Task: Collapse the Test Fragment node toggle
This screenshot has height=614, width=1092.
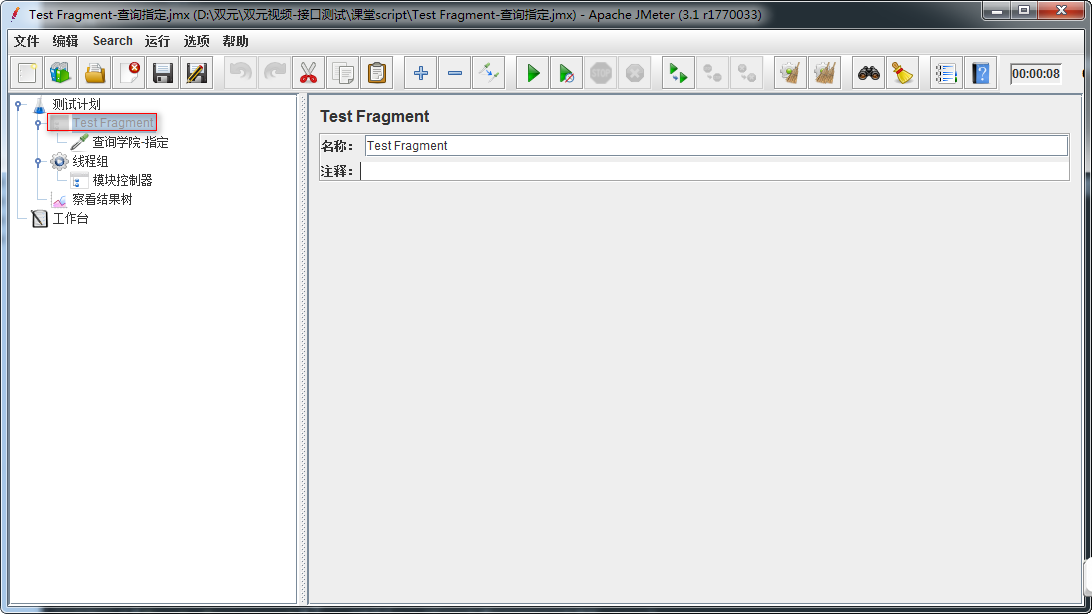Action: (38, 124)
